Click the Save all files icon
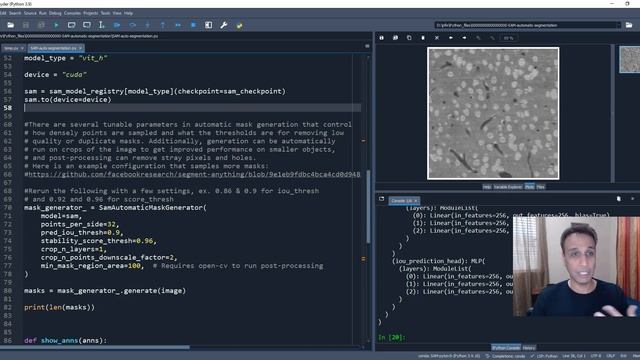Image resolution: width=640 pixels, height=360 pixels. (41, 25)
